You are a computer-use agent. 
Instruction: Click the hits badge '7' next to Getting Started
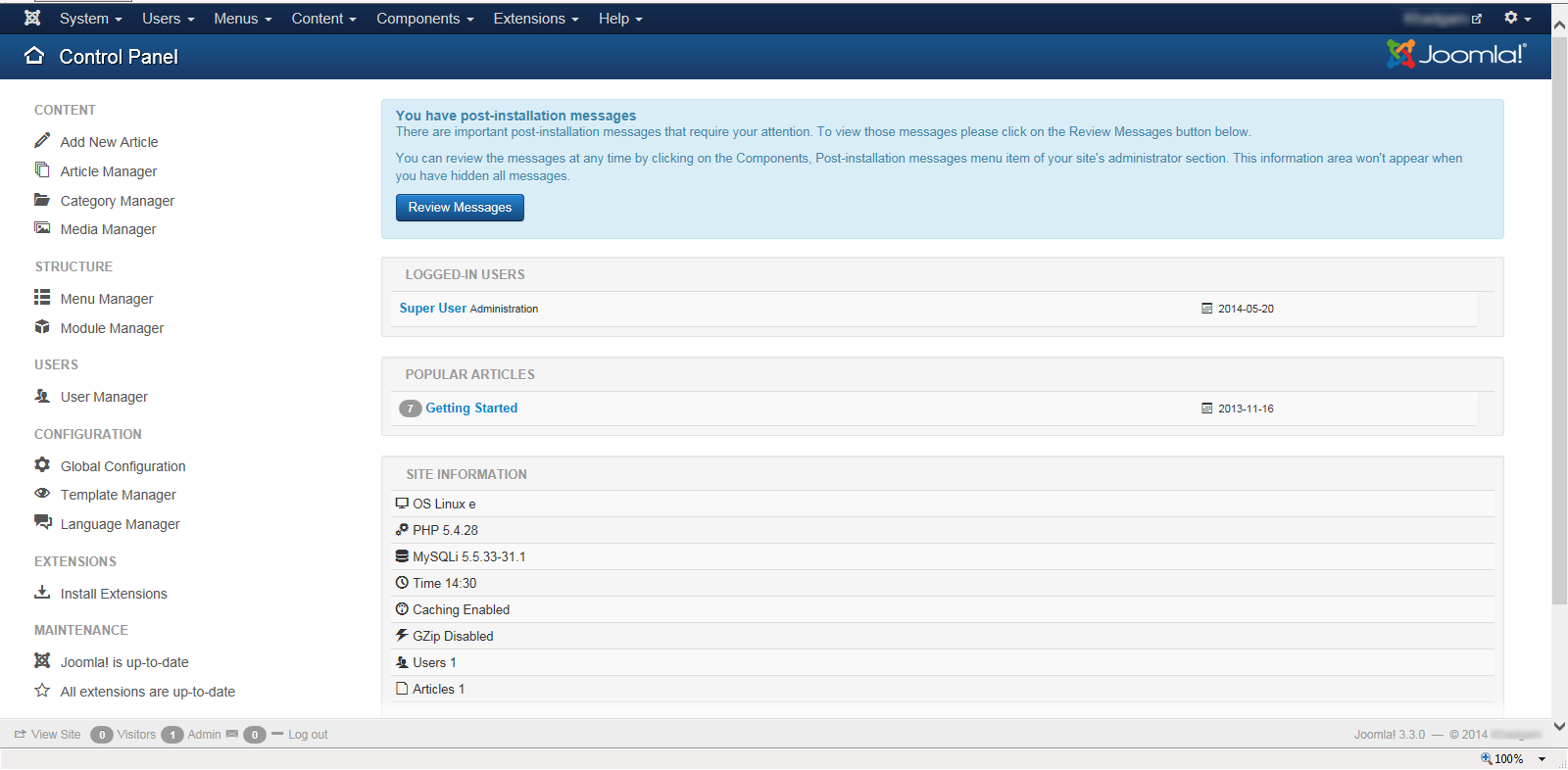click(411, 409)
